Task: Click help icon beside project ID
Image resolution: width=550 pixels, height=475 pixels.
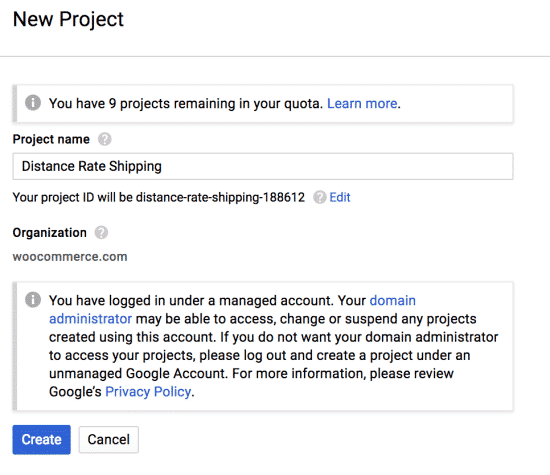Action: click(x=320, y=198)
